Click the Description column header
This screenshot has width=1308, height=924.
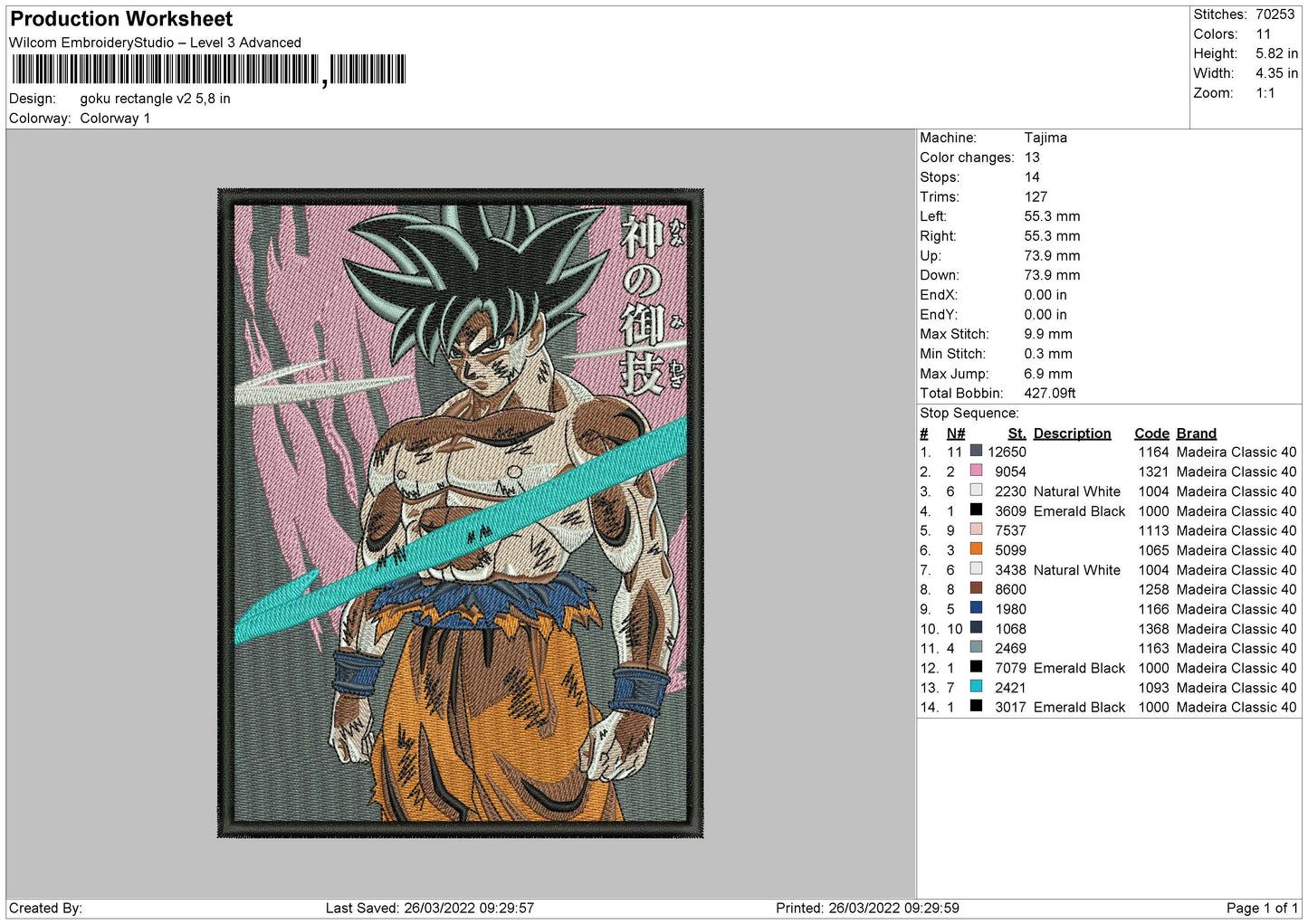point(1072,433)
